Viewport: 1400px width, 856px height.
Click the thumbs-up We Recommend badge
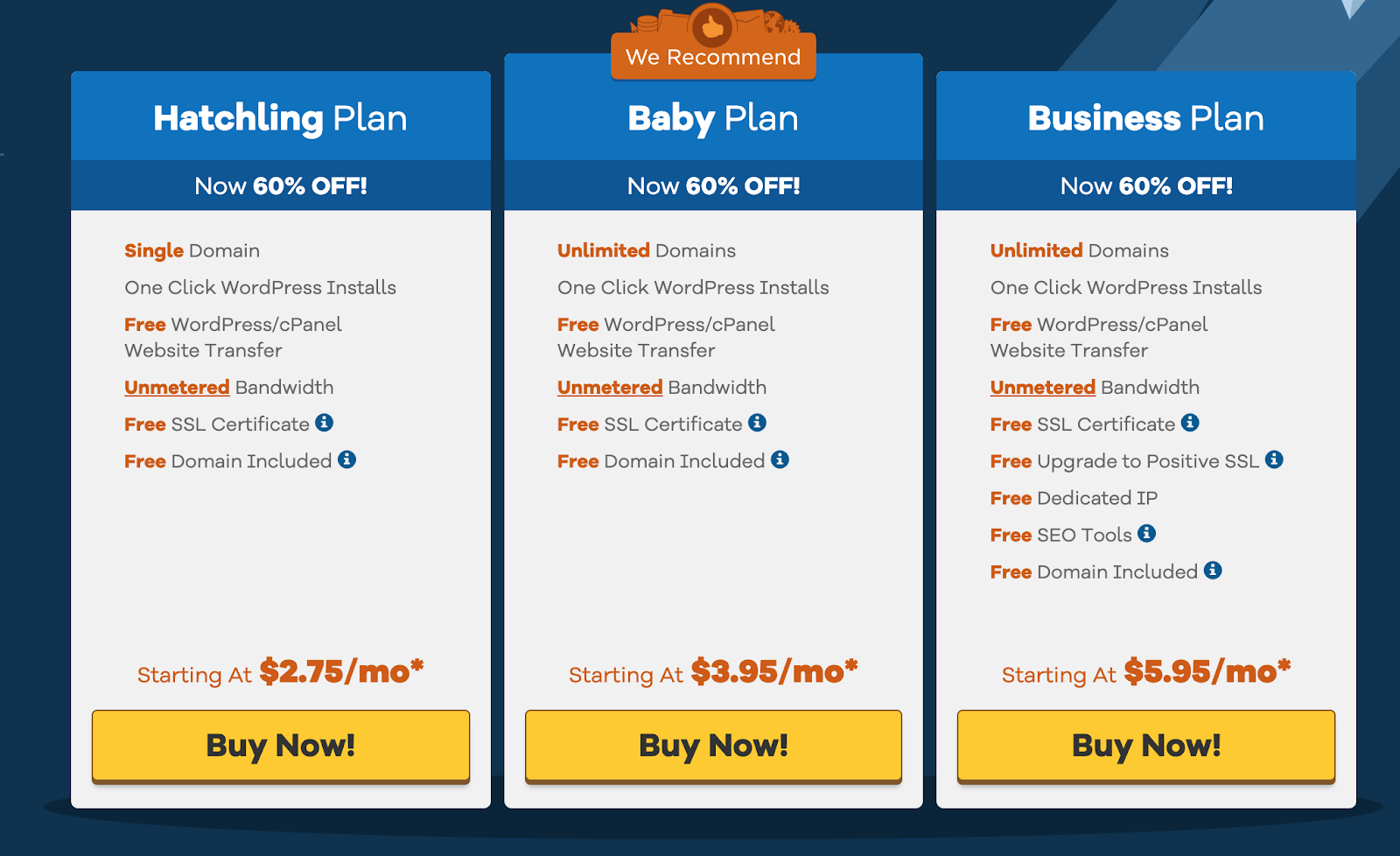coord(713,44)
